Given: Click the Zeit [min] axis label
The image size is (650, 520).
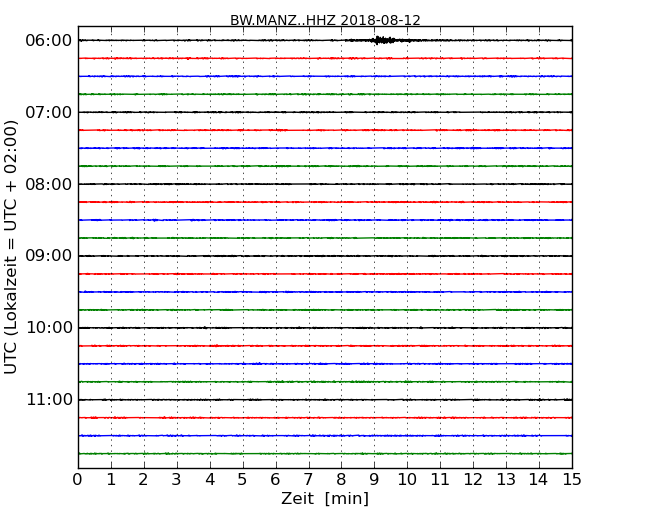Looking at the screenshot, I should tap(325, 498).
